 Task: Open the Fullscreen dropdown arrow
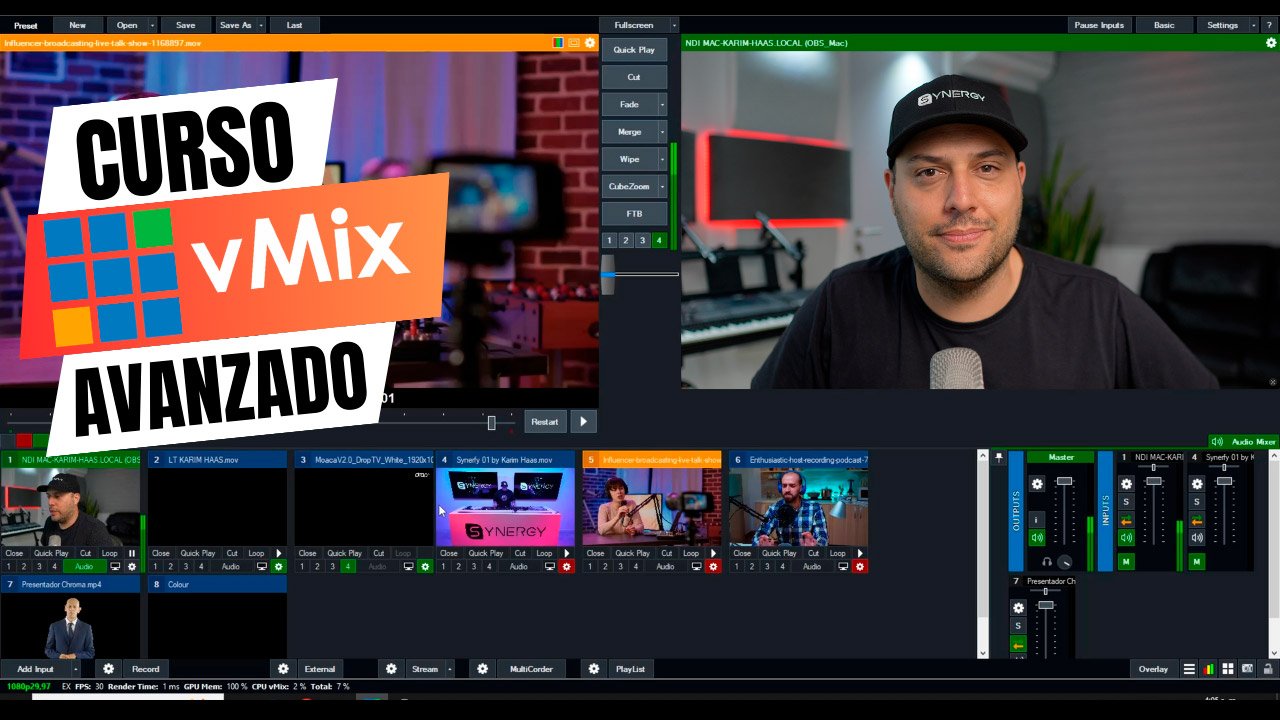(x=674, y=24)
